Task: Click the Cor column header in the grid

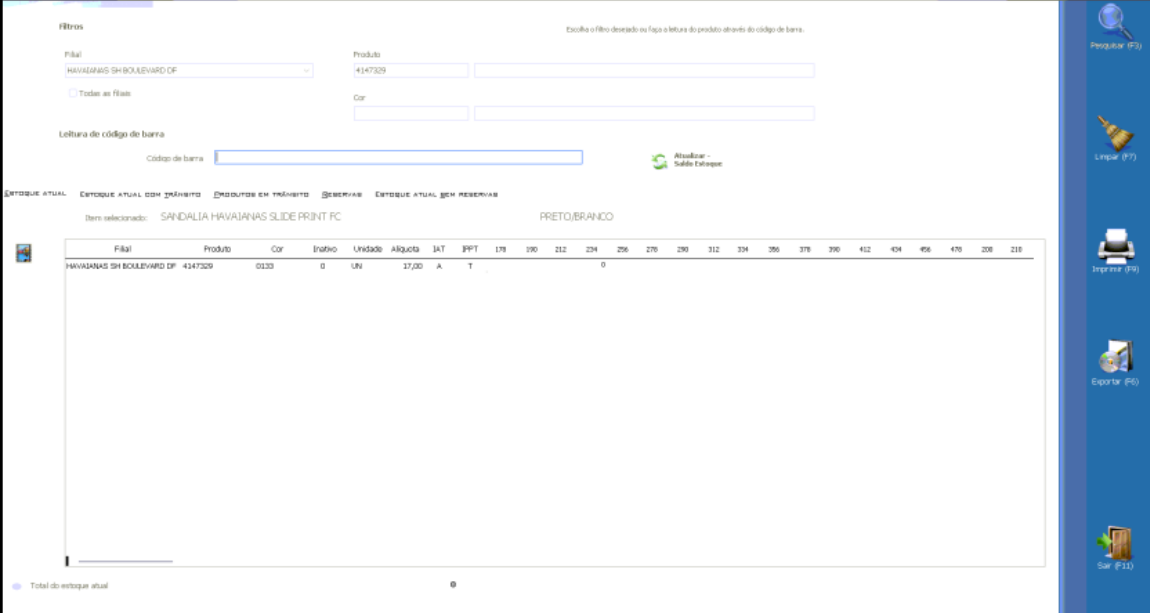Action: tap(277, 249)
